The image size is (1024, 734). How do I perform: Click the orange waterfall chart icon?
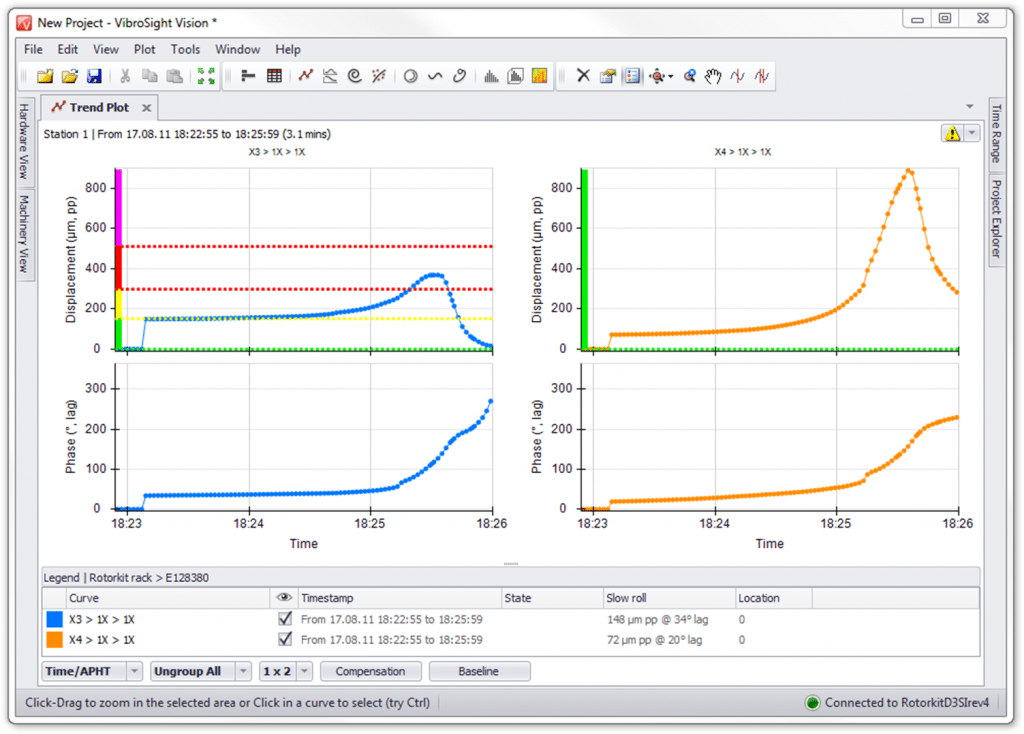pos(539,76)
